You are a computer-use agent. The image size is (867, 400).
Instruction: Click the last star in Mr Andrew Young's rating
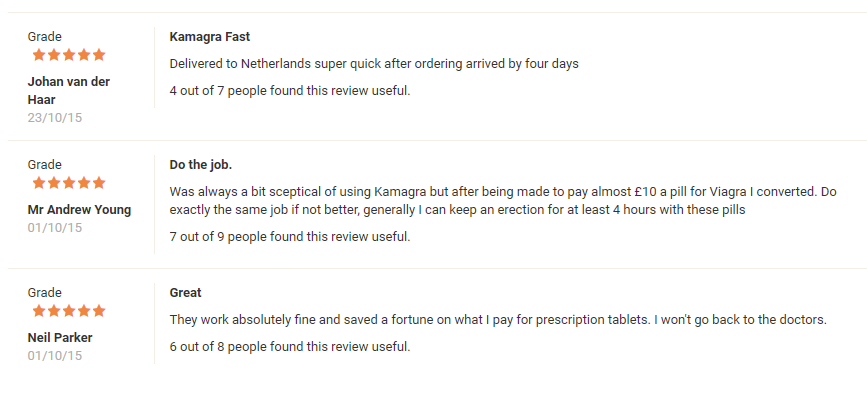tap(98, 183)
